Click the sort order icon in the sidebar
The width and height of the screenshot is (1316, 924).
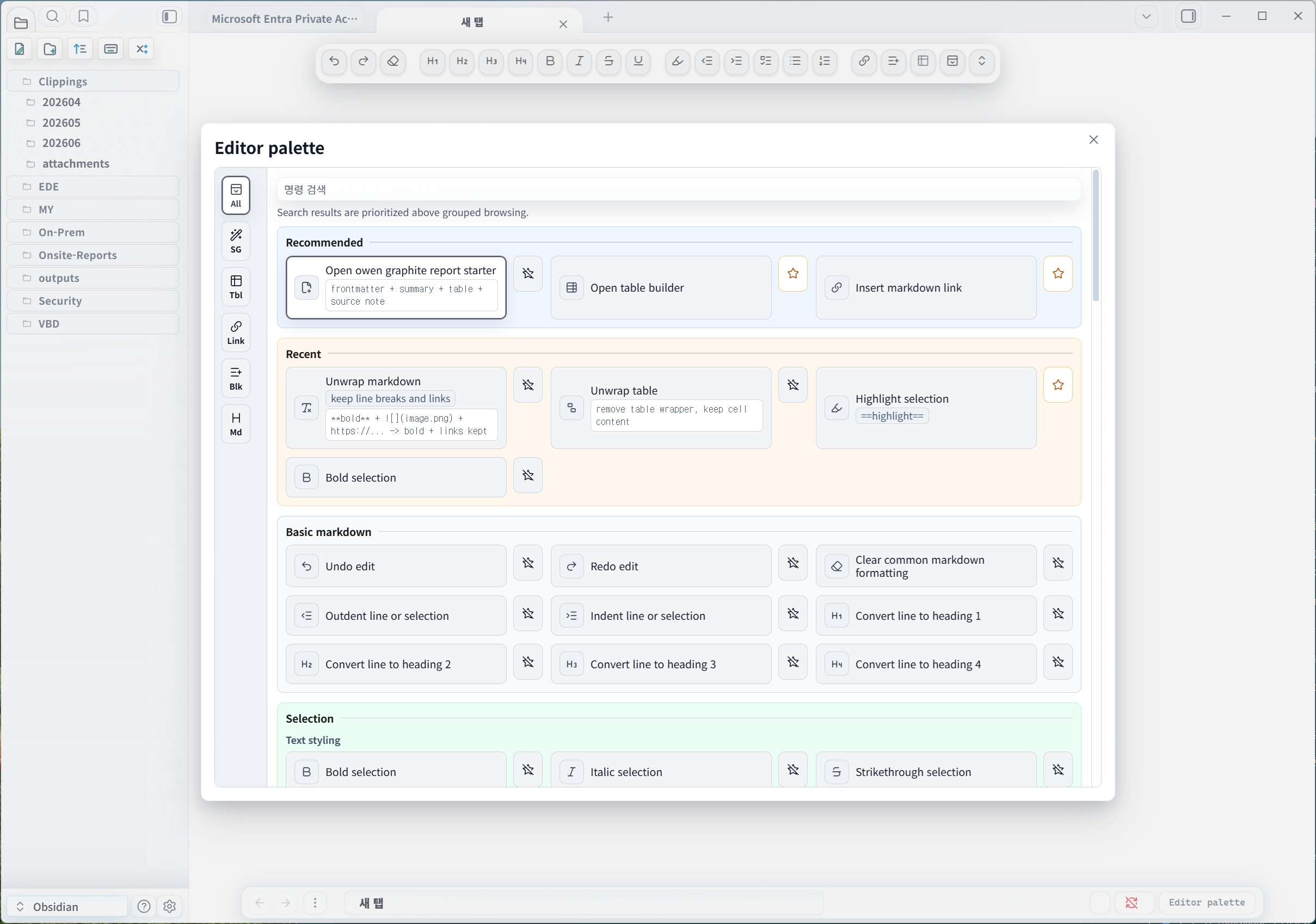coord(80,49)
